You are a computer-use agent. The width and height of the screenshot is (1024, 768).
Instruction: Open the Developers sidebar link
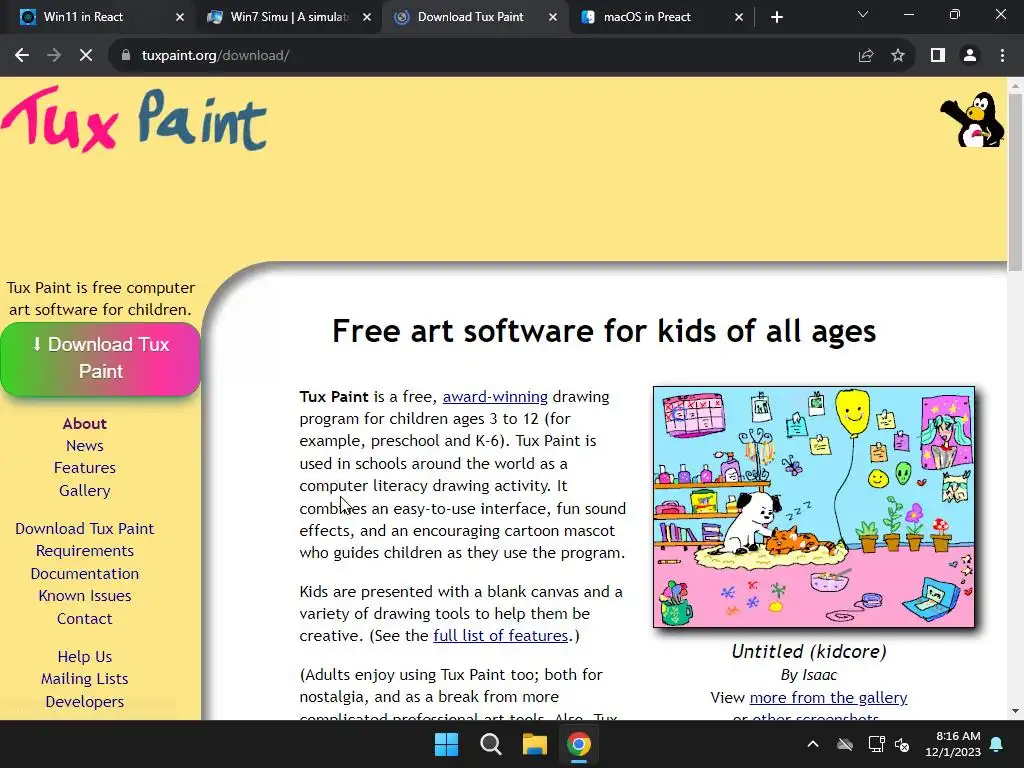coord(85,701)
